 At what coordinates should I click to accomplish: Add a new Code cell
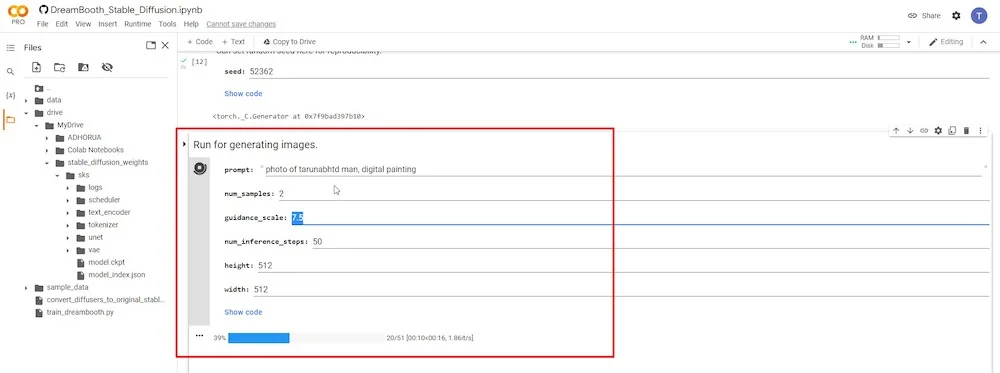(x=200, y=41)
